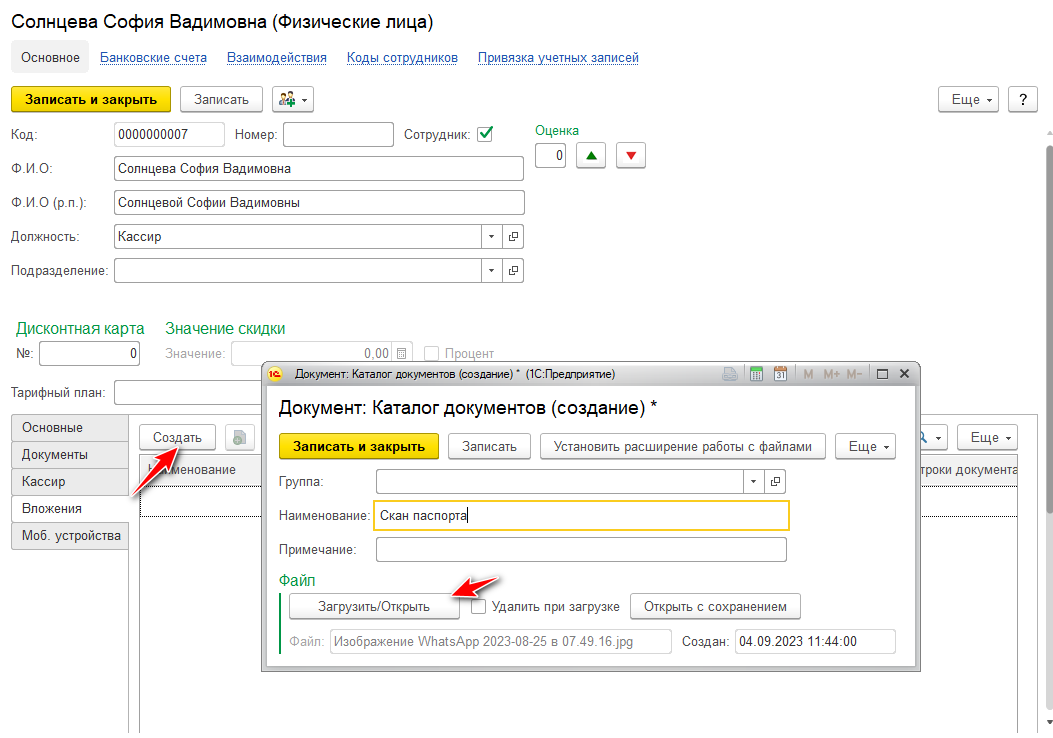Expand the Должность dropdown list

point(491,237)
